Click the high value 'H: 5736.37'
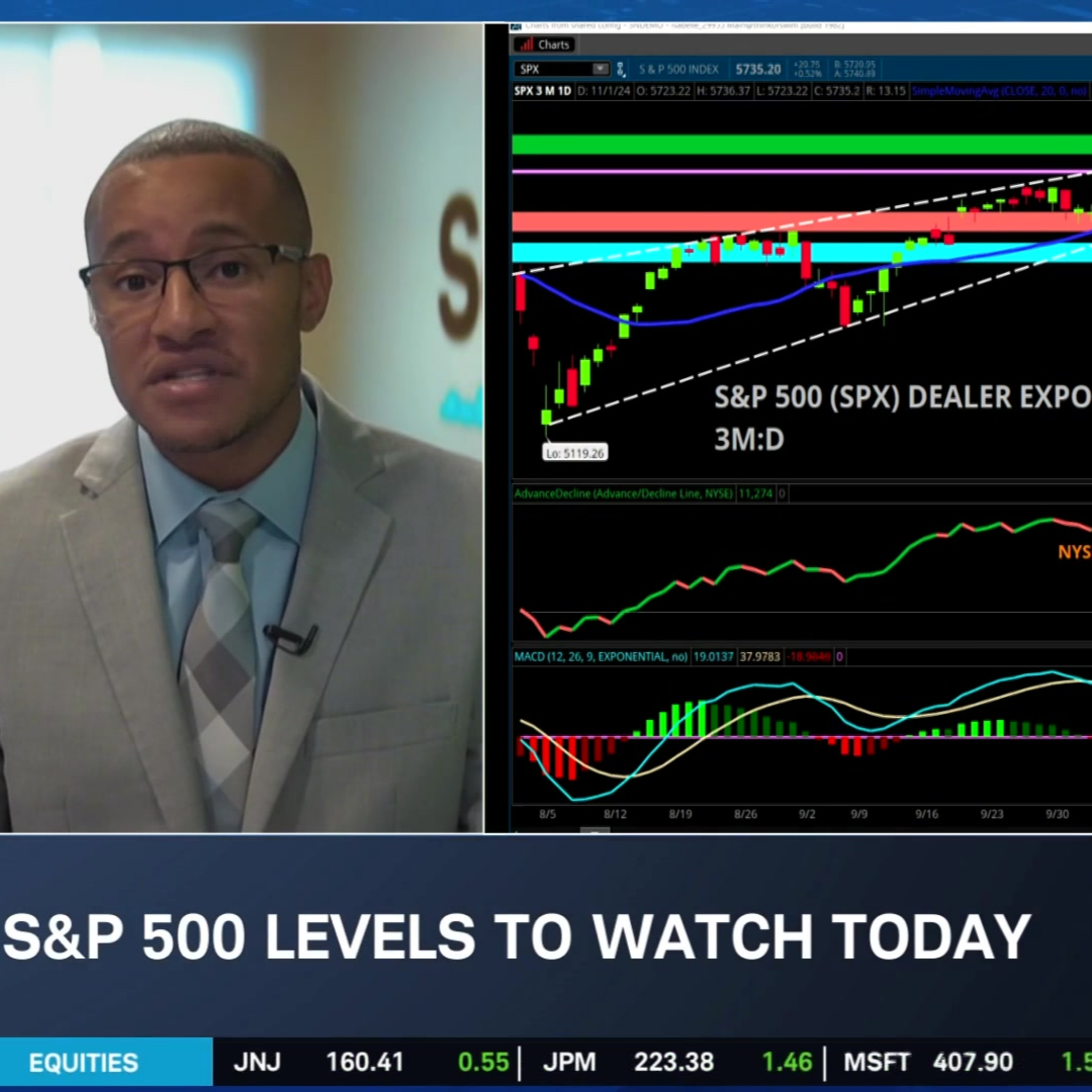The image size is (1092, 1092). (x=724, y=91)
